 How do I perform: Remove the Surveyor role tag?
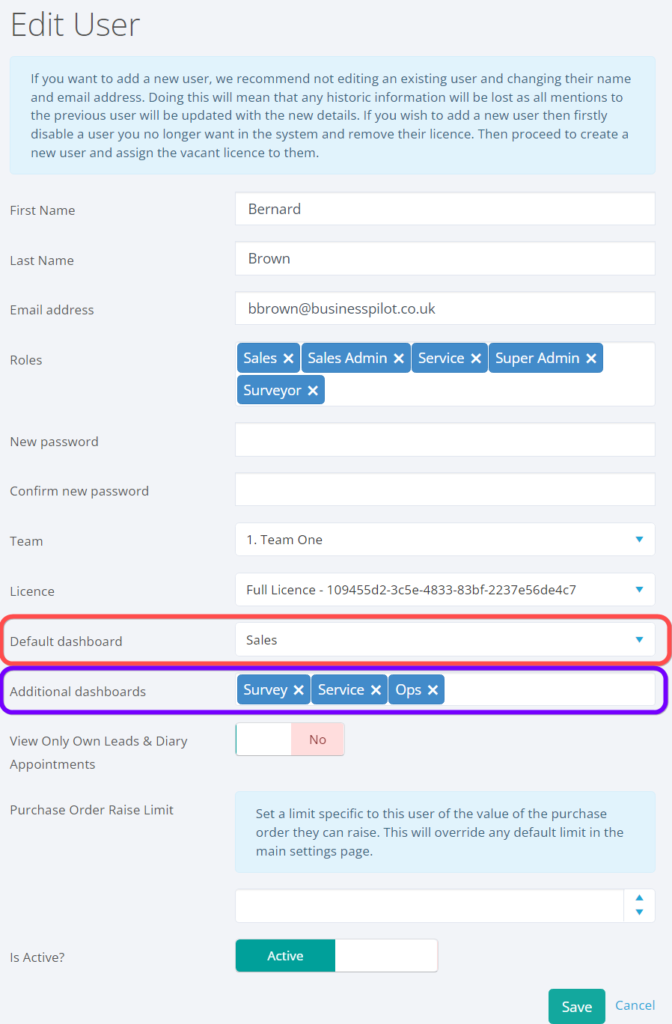313,390
